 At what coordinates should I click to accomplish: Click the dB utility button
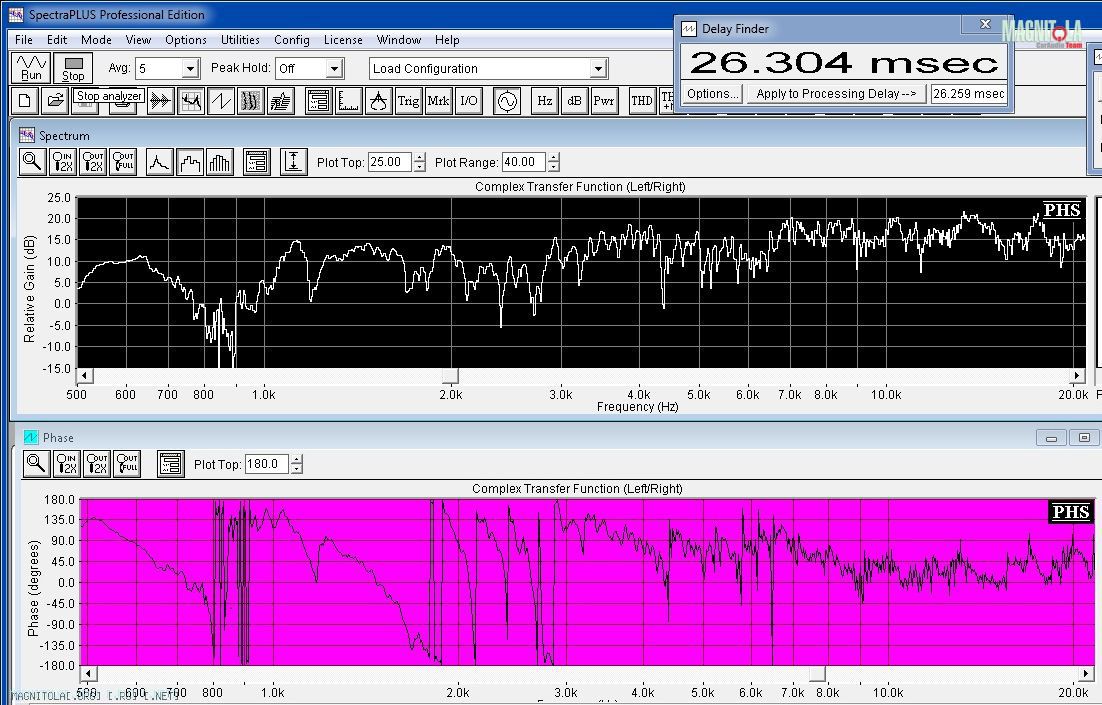(574, 101)
